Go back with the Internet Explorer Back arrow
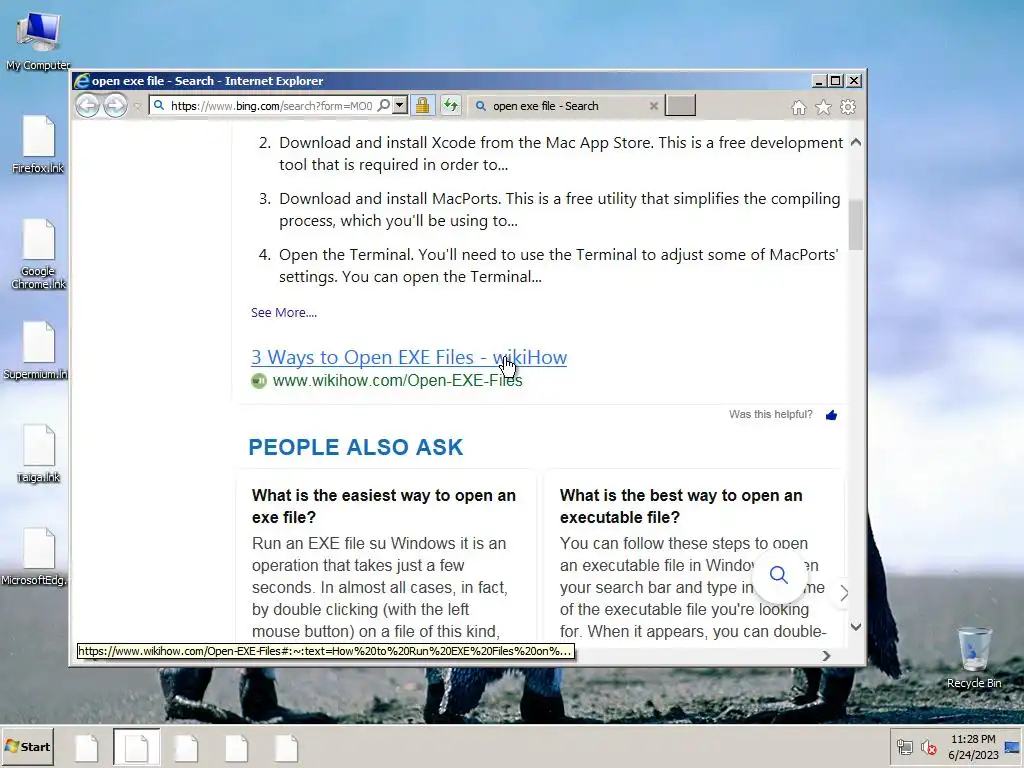The image size is (1024, 768). tap(88, 106)
